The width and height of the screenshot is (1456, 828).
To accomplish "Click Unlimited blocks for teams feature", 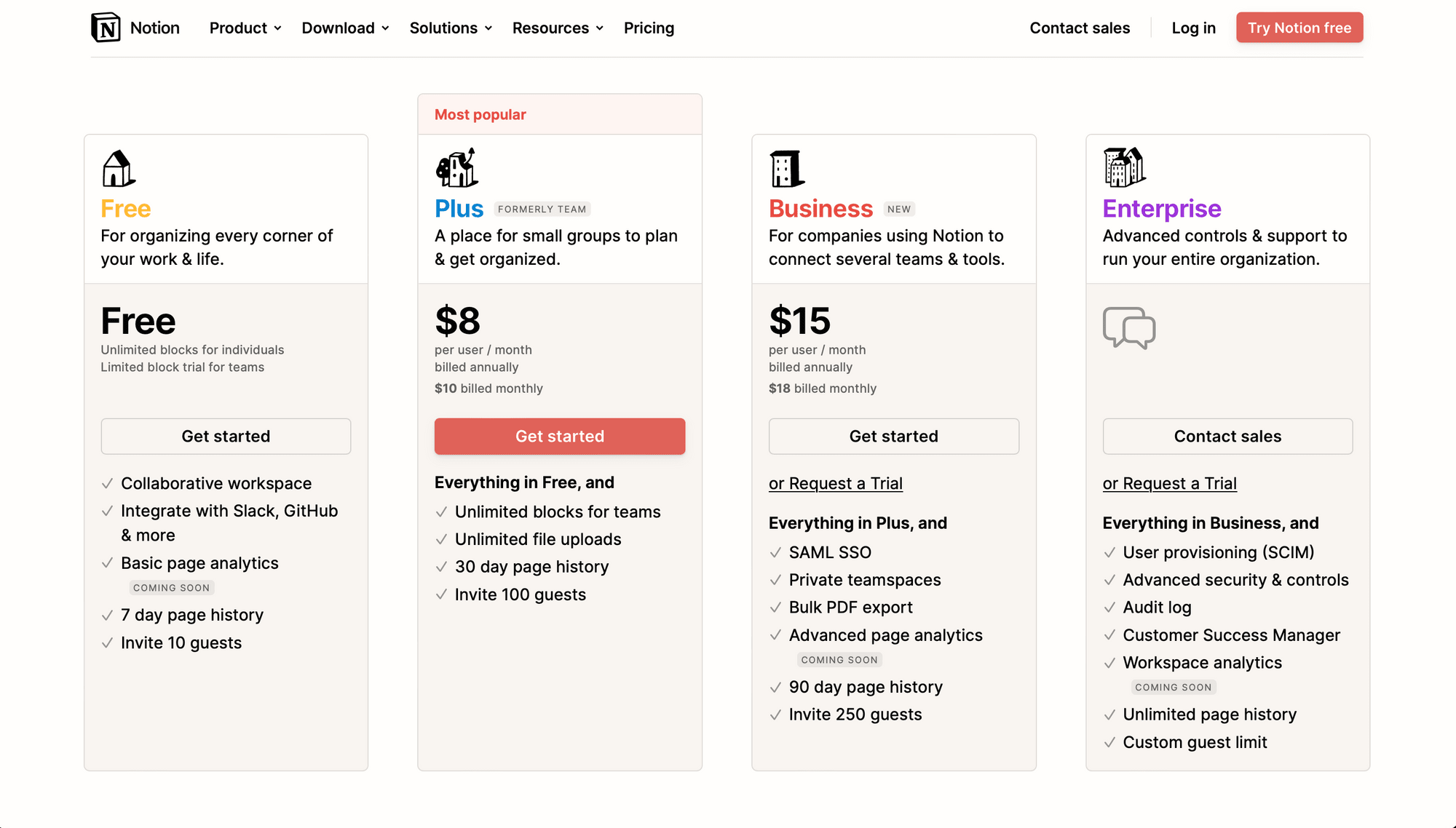I will tap(558, 512).
